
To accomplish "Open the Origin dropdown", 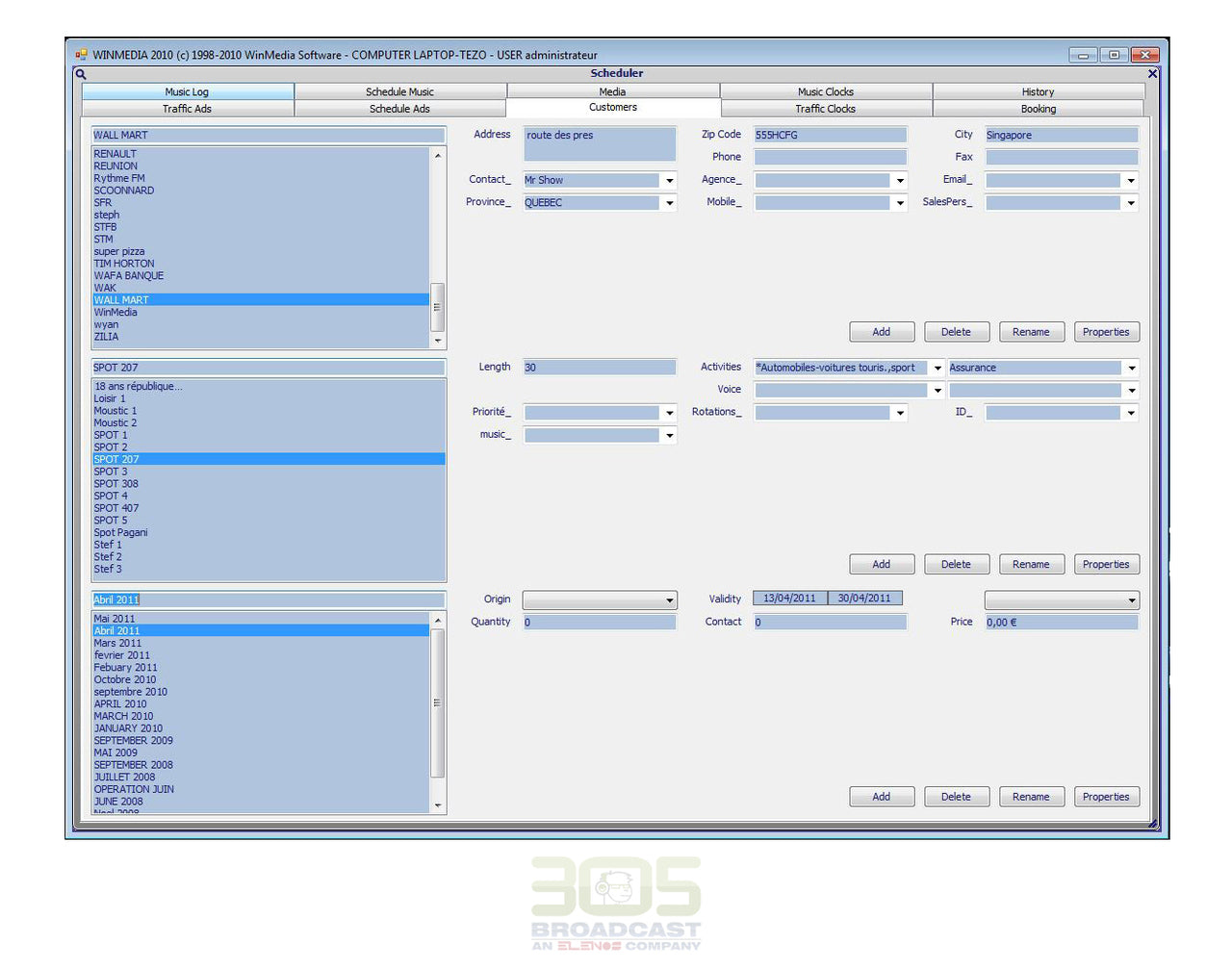I will (669, 600).
